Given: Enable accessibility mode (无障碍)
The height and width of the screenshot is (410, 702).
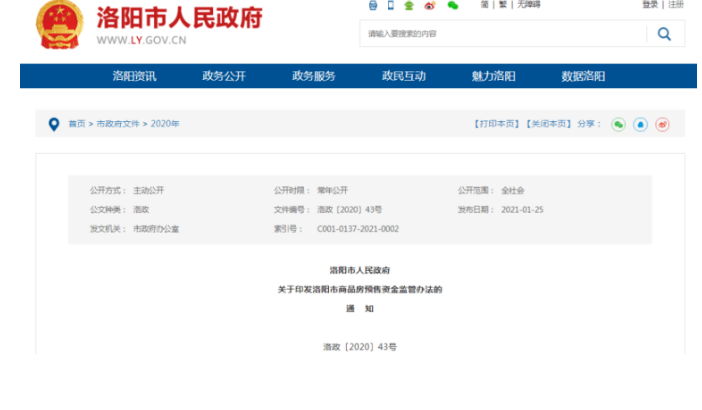Looking at the screenshot, I should (528, 5).
